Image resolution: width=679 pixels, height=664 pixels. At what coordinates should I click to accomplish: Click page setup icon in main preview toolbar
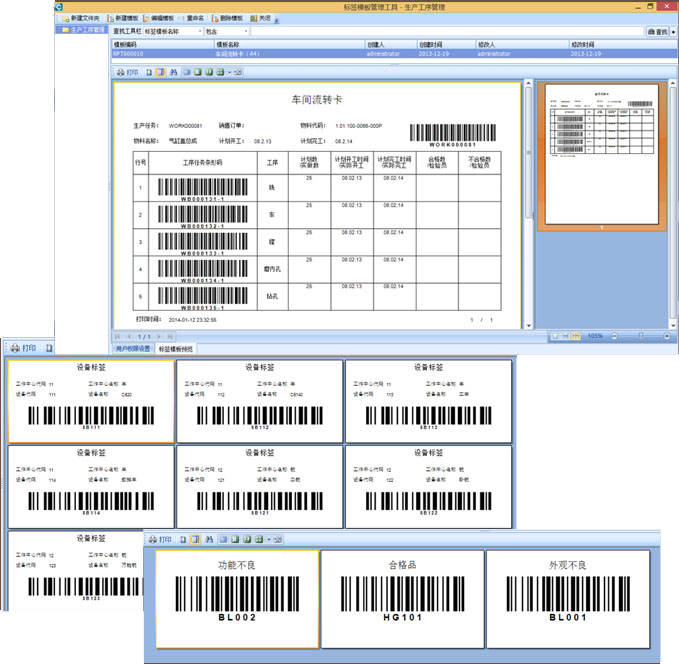pos(149,72)
